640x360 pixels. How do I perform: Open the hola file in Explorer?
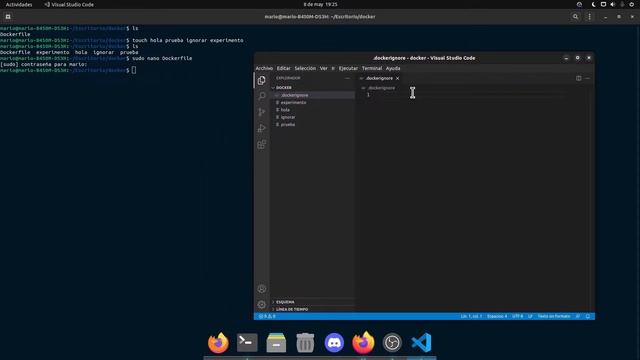(313, 110)
